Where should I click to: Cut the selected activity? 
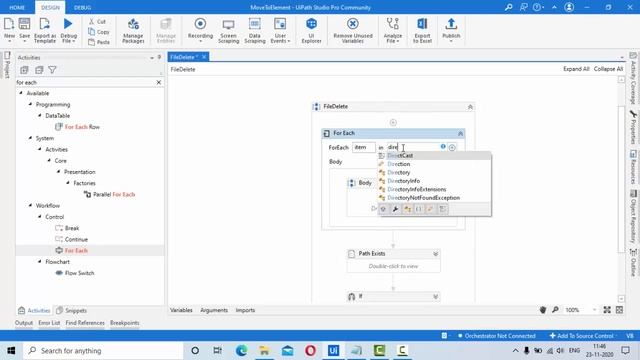(98, 21)
